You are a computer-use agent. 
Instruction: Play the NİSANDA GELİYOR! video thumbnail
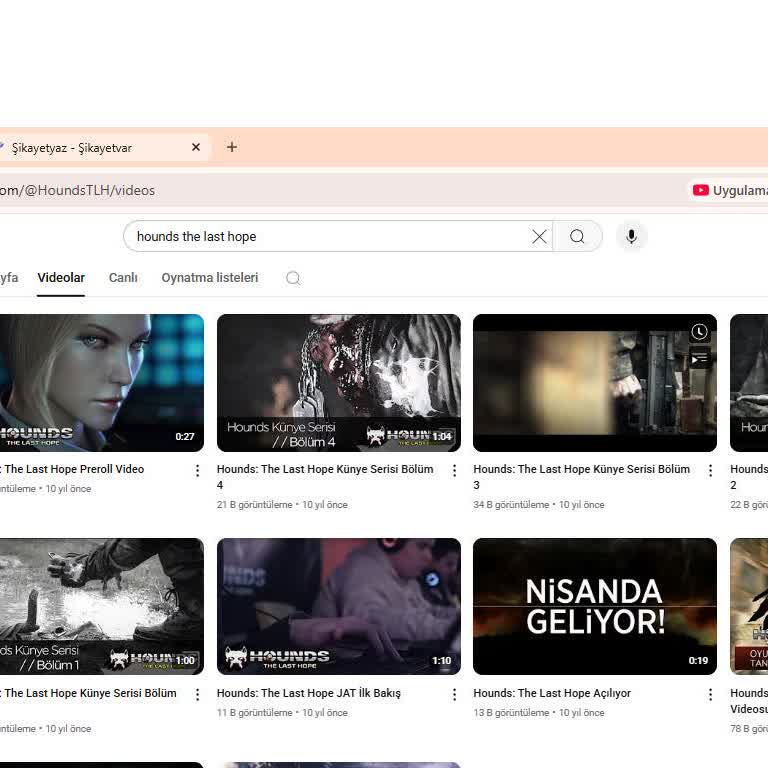pyautogui.click(x=594, y=606)
